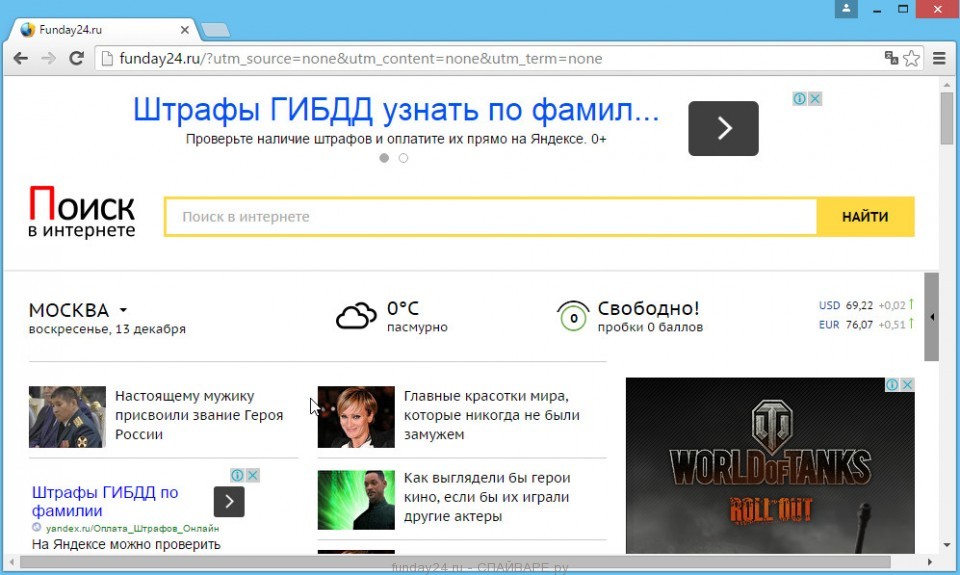Select the Funday24.ru tab
The width and height of the screenshot is (960, 575).
[x=101, y=29]
